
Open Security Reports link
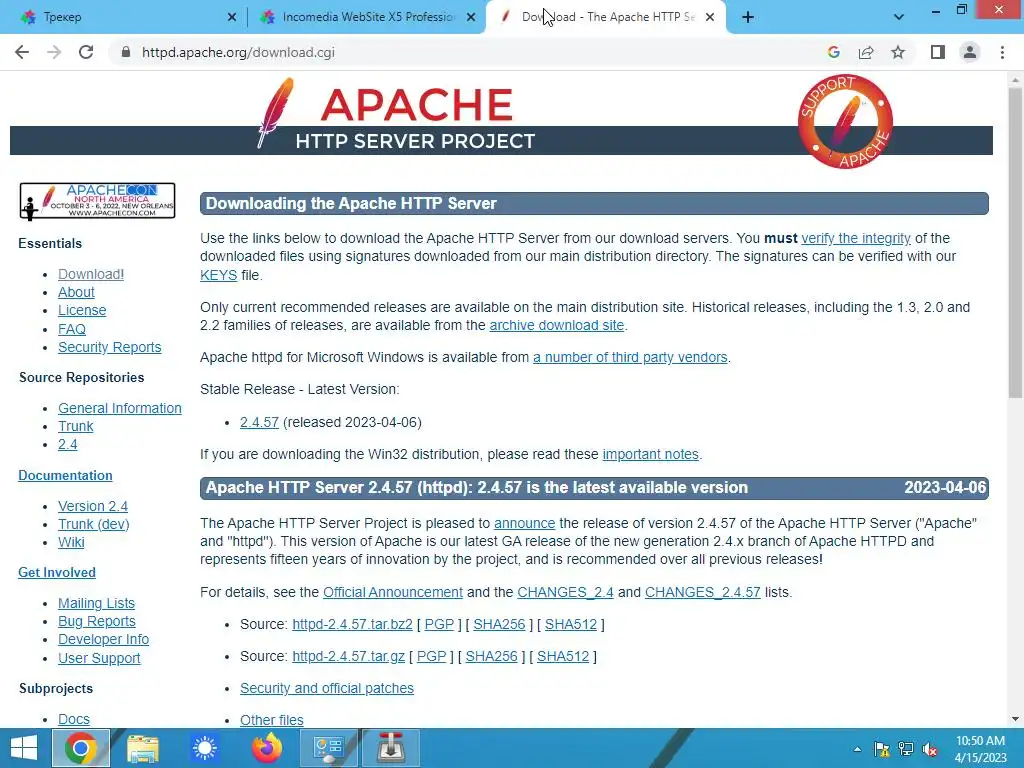tap(110, 347)
